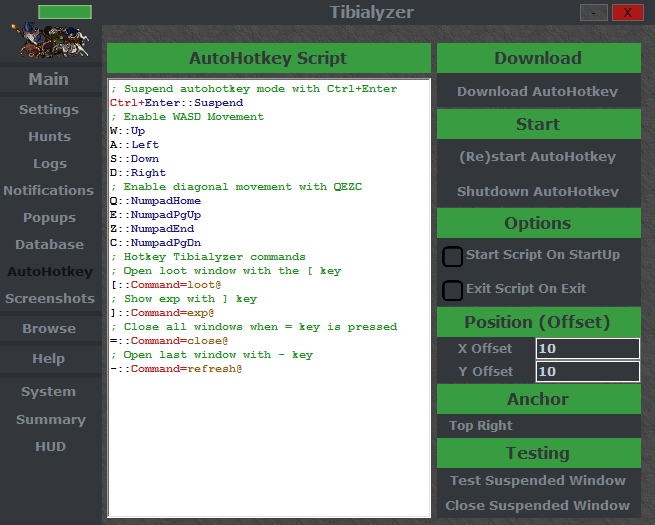Click 'Open last window with - key' comment
Viewport: 655px width, 525px height.
click(x=212, y=355)
